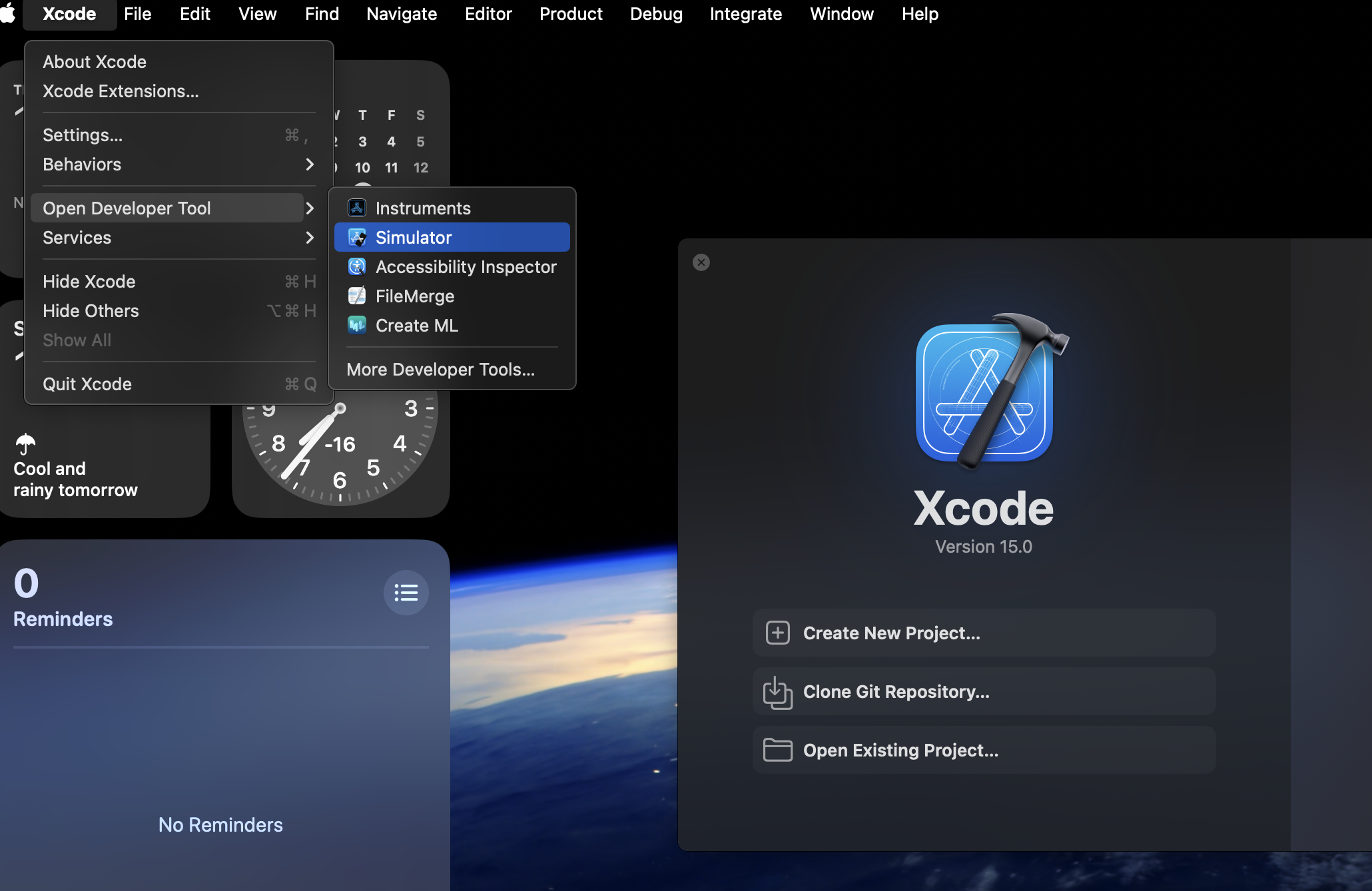The image size is (1372, 891).
Task: Click the Reminders widget title
Action: [x=63, y=619]
